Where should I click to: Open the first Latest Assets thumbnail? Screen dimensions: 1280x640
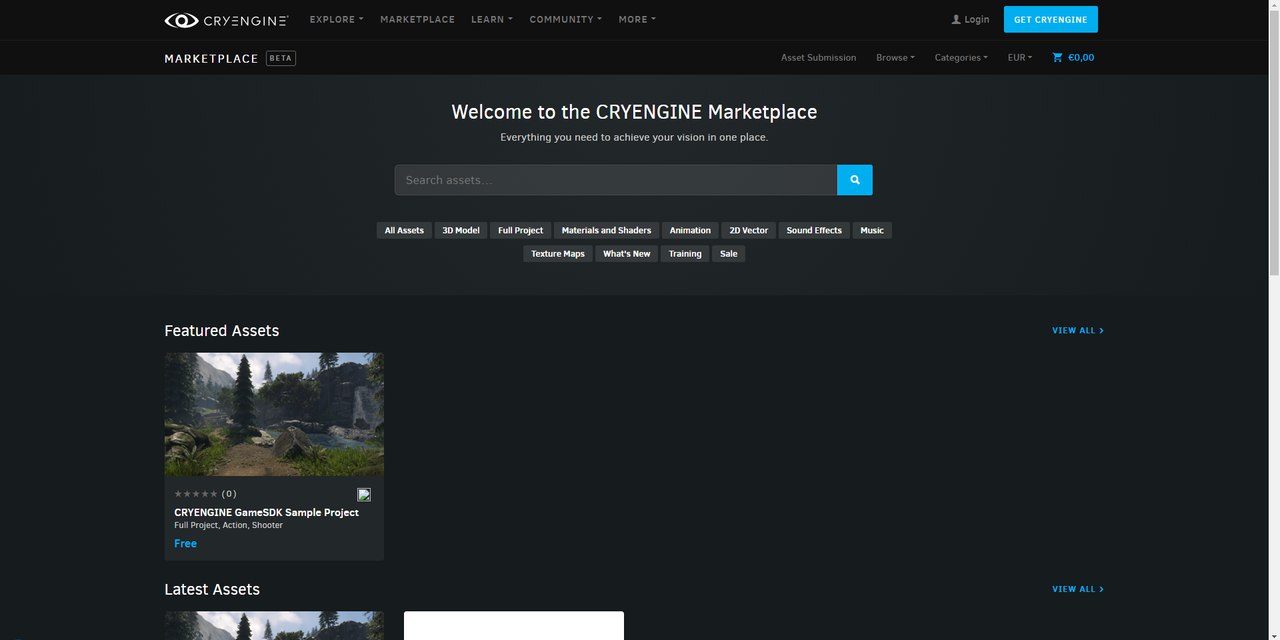(274, 626)
